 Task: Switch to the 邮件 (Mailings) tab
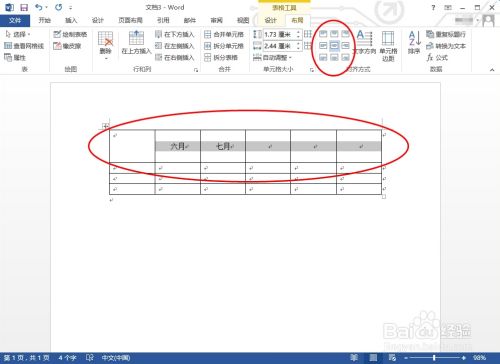click(190, 20)
